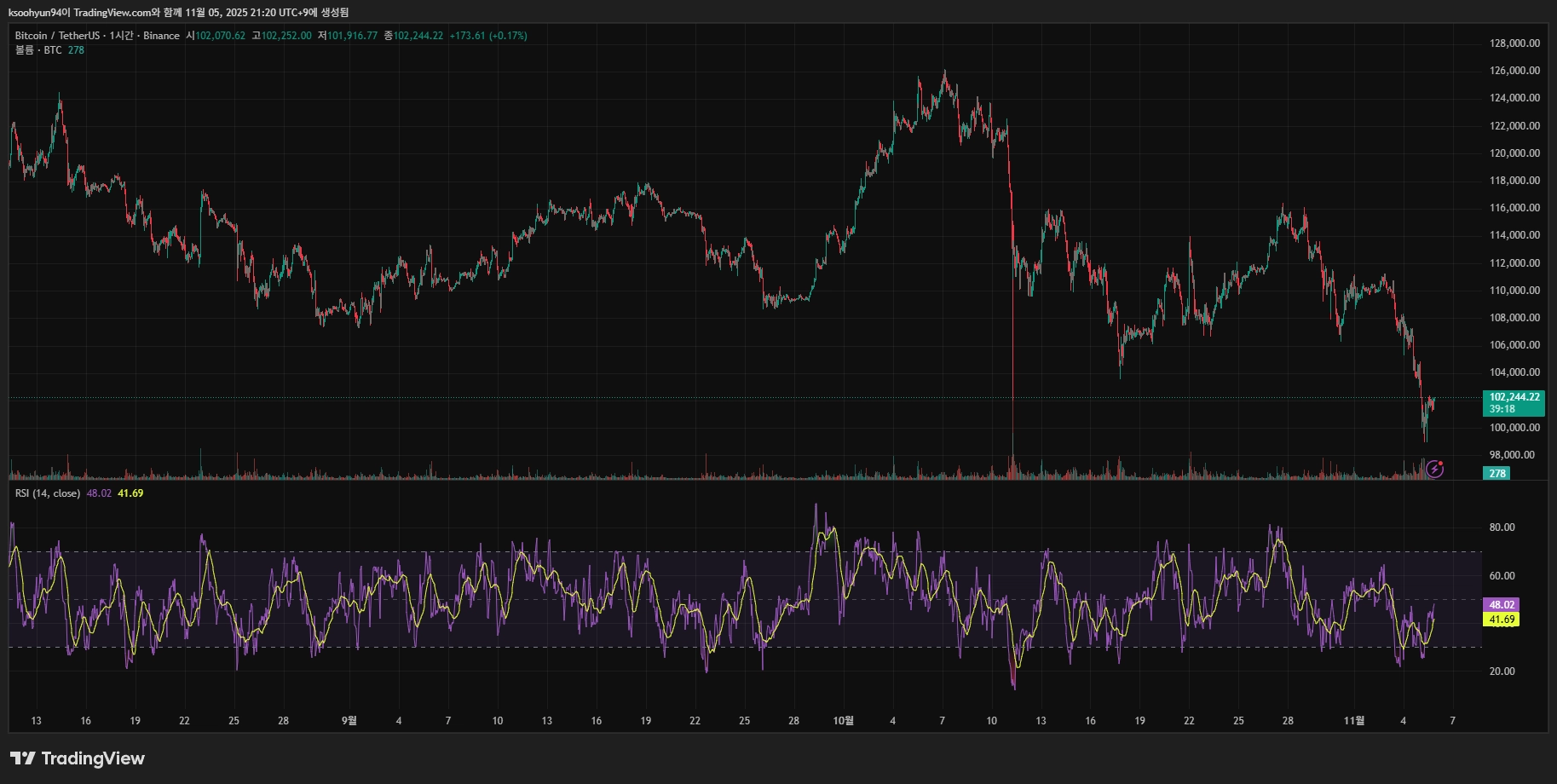The image size is (1557, 784).
Task: Click the 11월 month marker on time axis
Action: (x=1353, y=721)
